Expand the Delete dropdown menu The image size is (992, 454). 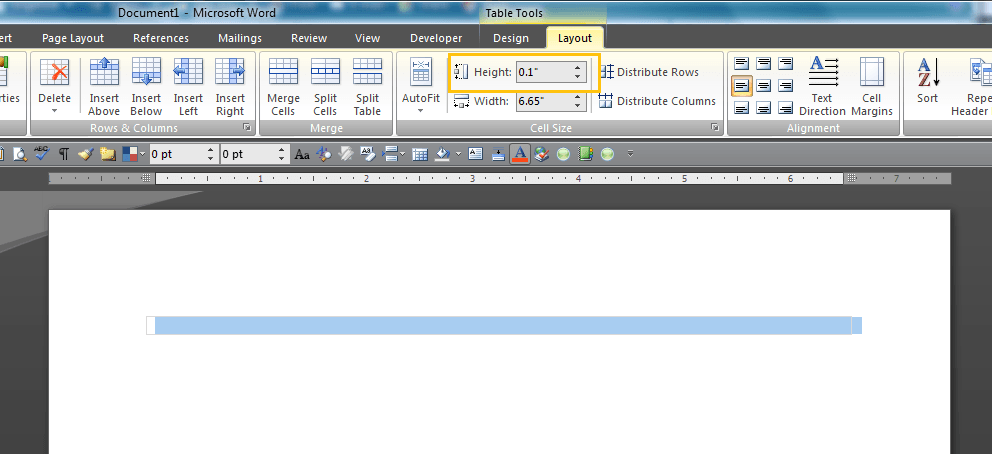click(54, 110)
